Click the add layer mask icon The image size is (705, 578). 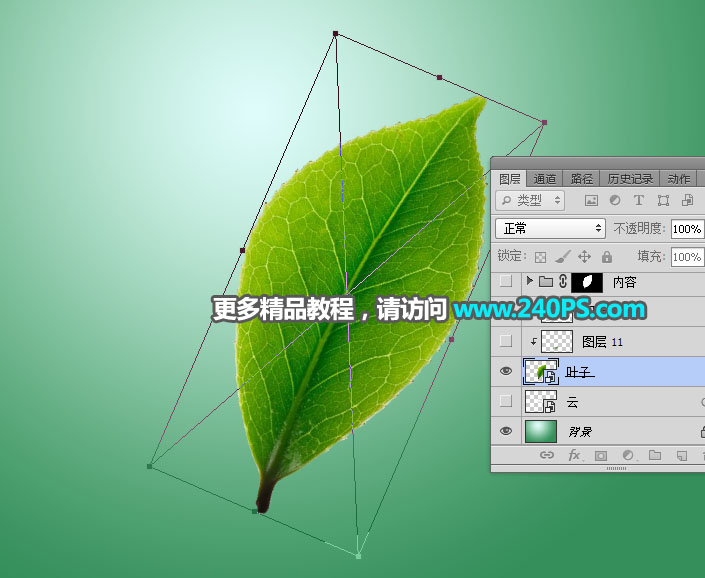601,455
